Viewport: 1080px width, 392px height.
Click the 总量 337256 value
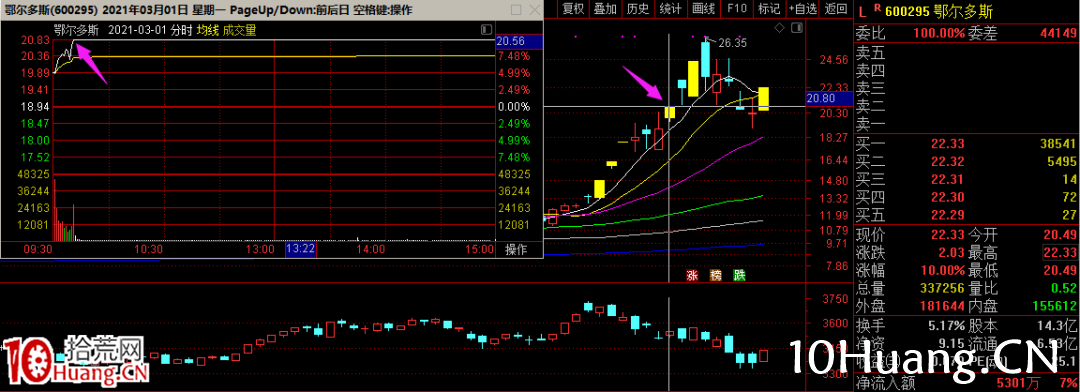(x=944, y=288)
